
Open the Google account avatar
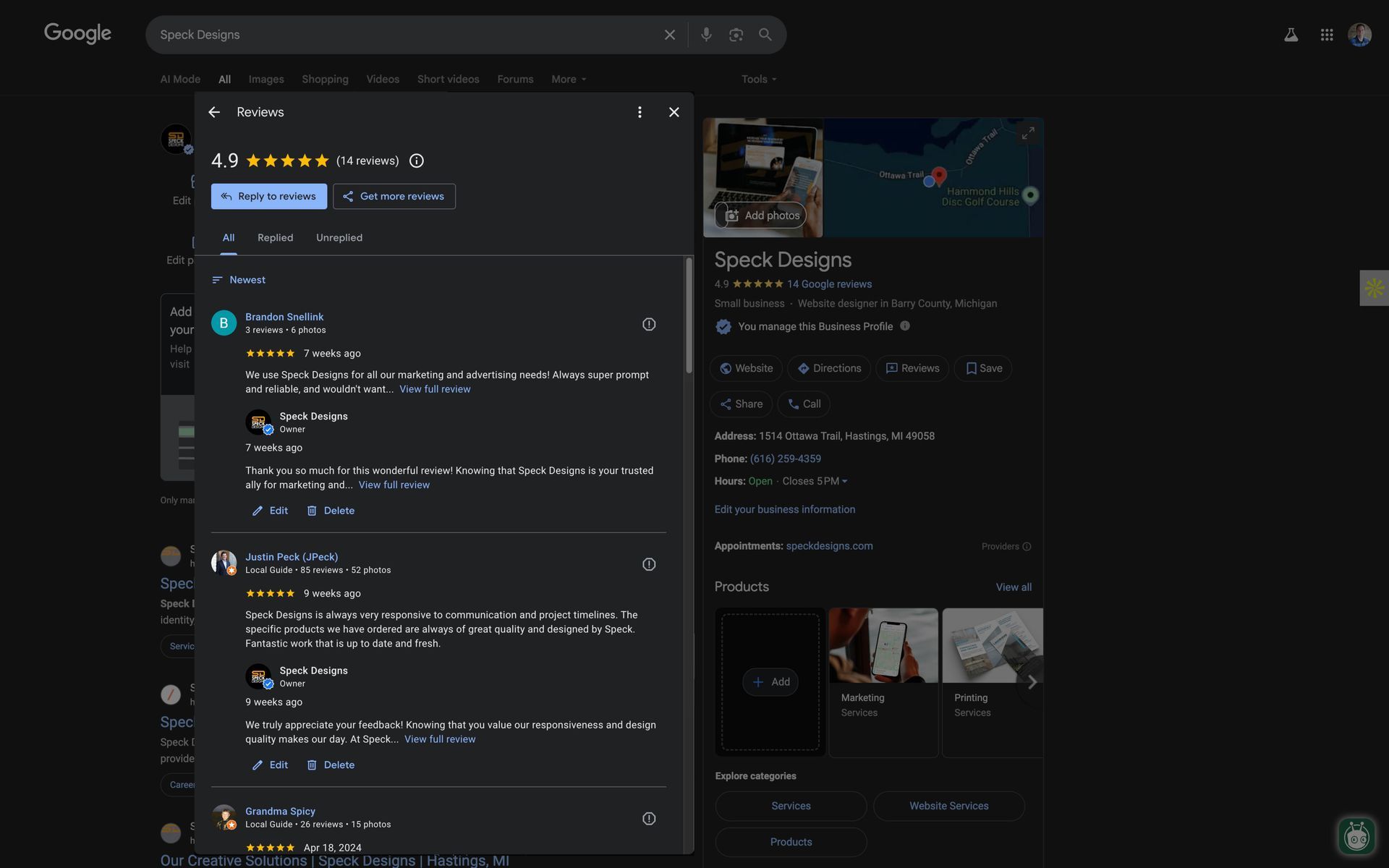click(x=1360, y=35)
